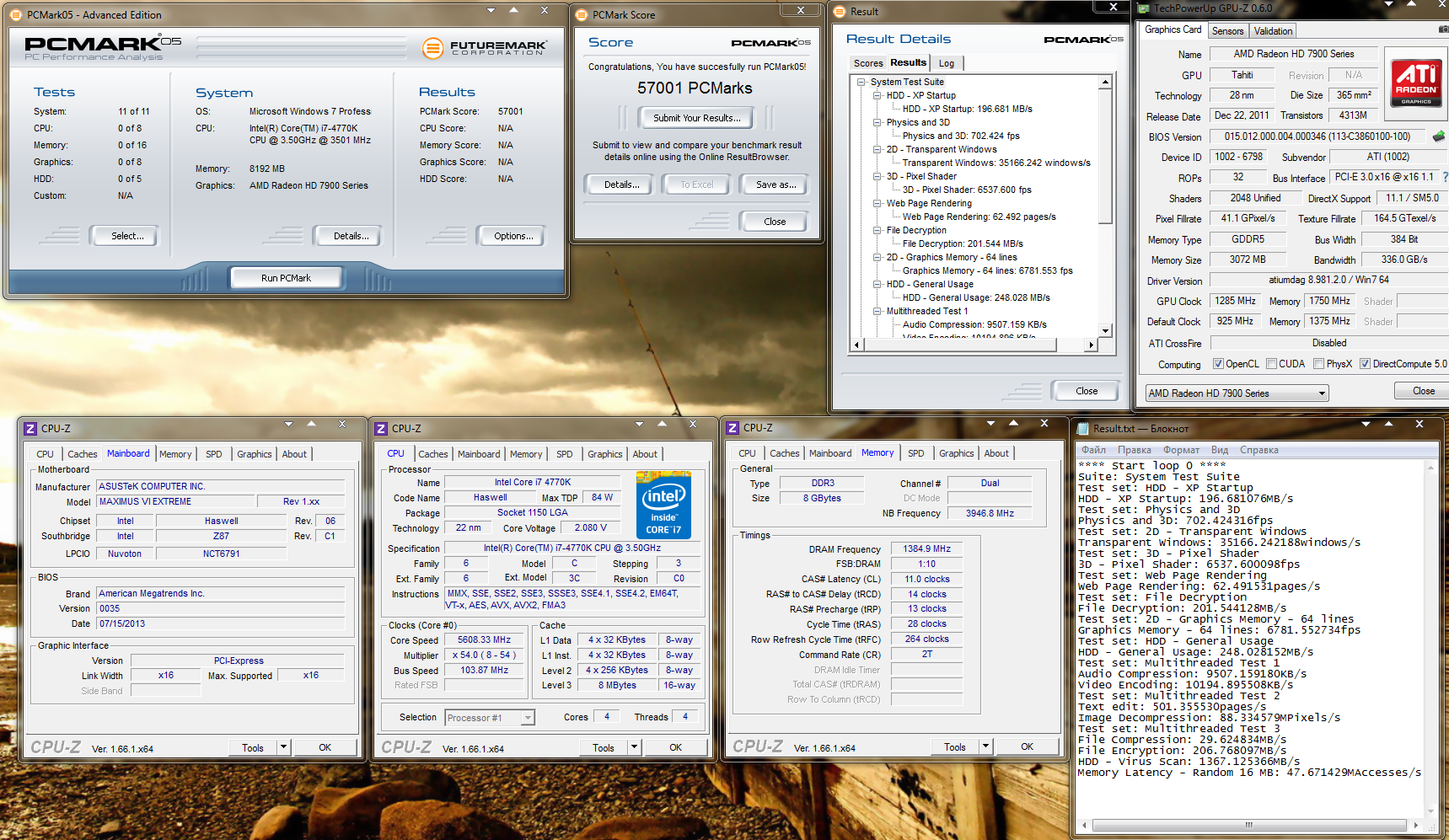Toggle the PhysX checkbox in GPU-Z

coord(1318,364)
